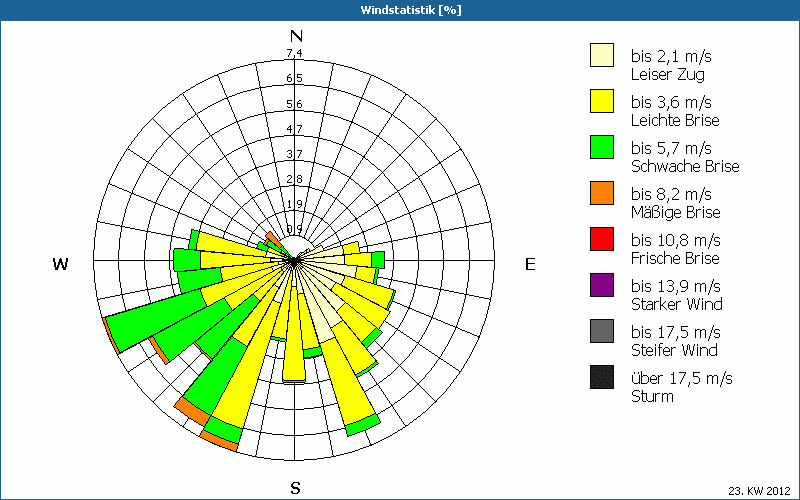This screenshot has width=800, height=500.
Task: Click the W compass label
Action: pos(60,264)
